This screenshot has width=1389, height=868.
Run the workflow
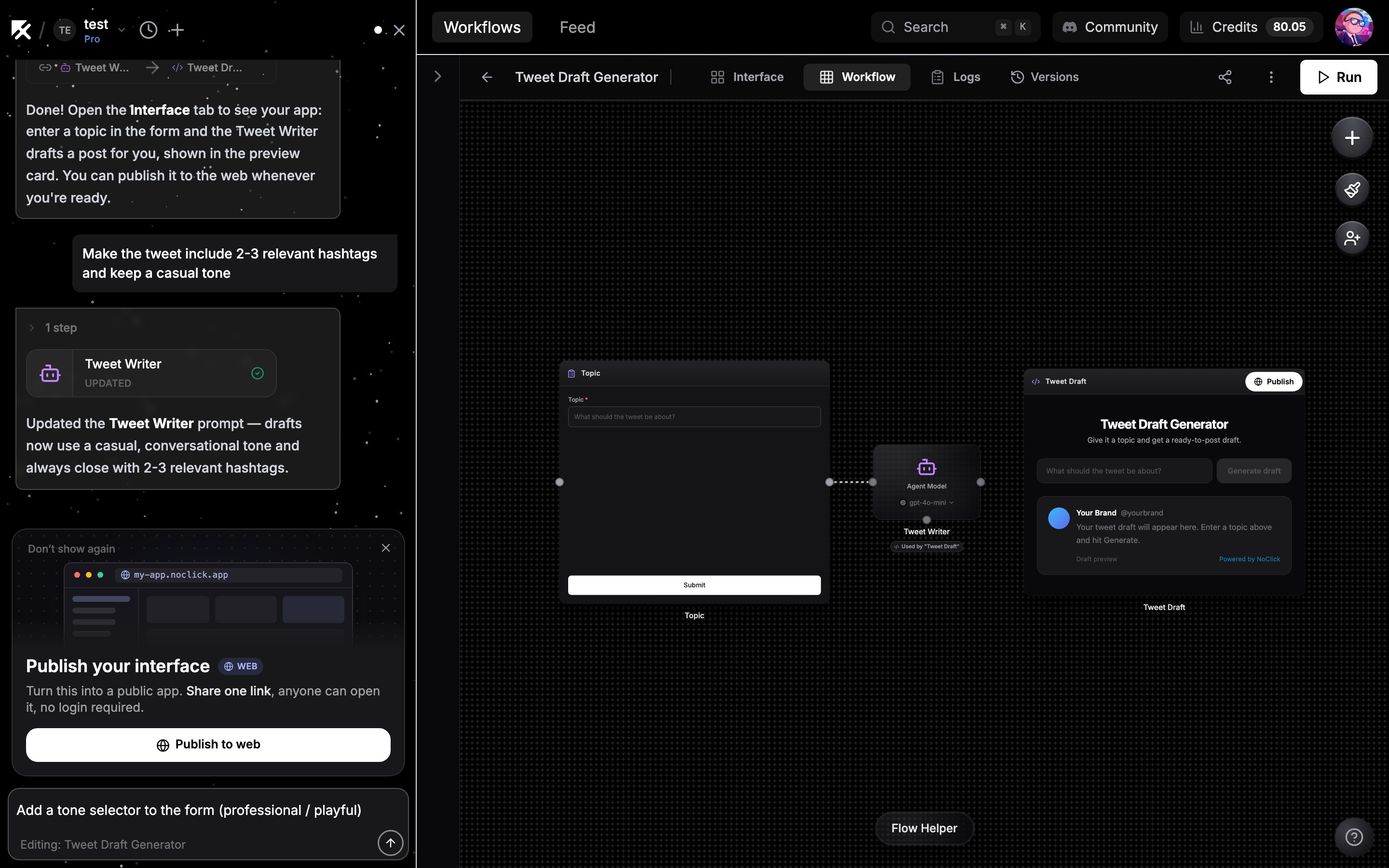[1338, 77]
